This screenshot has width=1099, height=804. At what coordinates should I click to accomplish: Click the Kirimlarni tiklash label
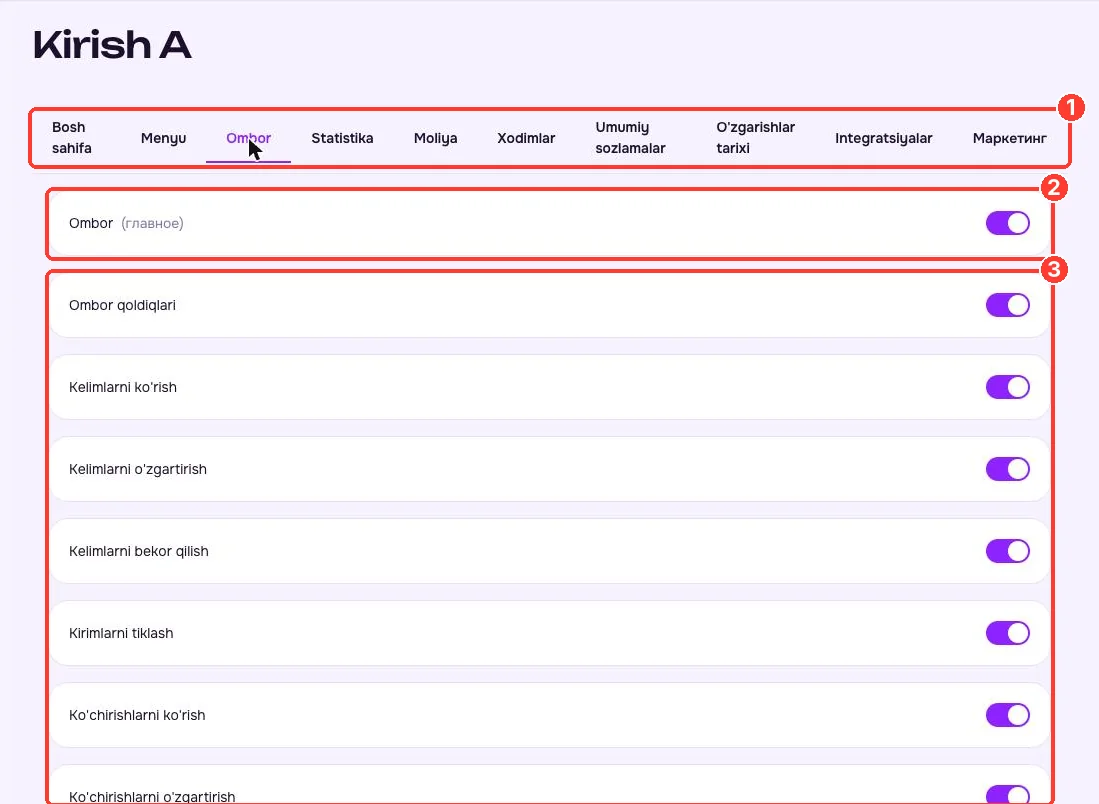point(121,633)
